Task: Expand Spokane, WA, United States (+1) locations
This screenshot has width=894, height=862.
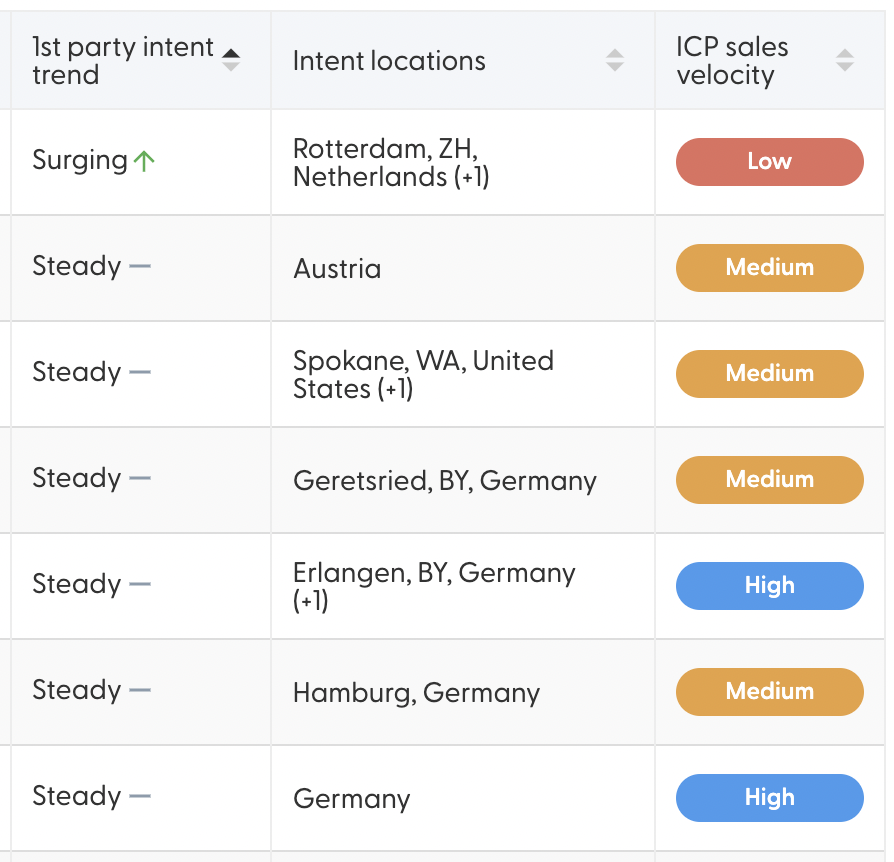Action: [424, 375]
